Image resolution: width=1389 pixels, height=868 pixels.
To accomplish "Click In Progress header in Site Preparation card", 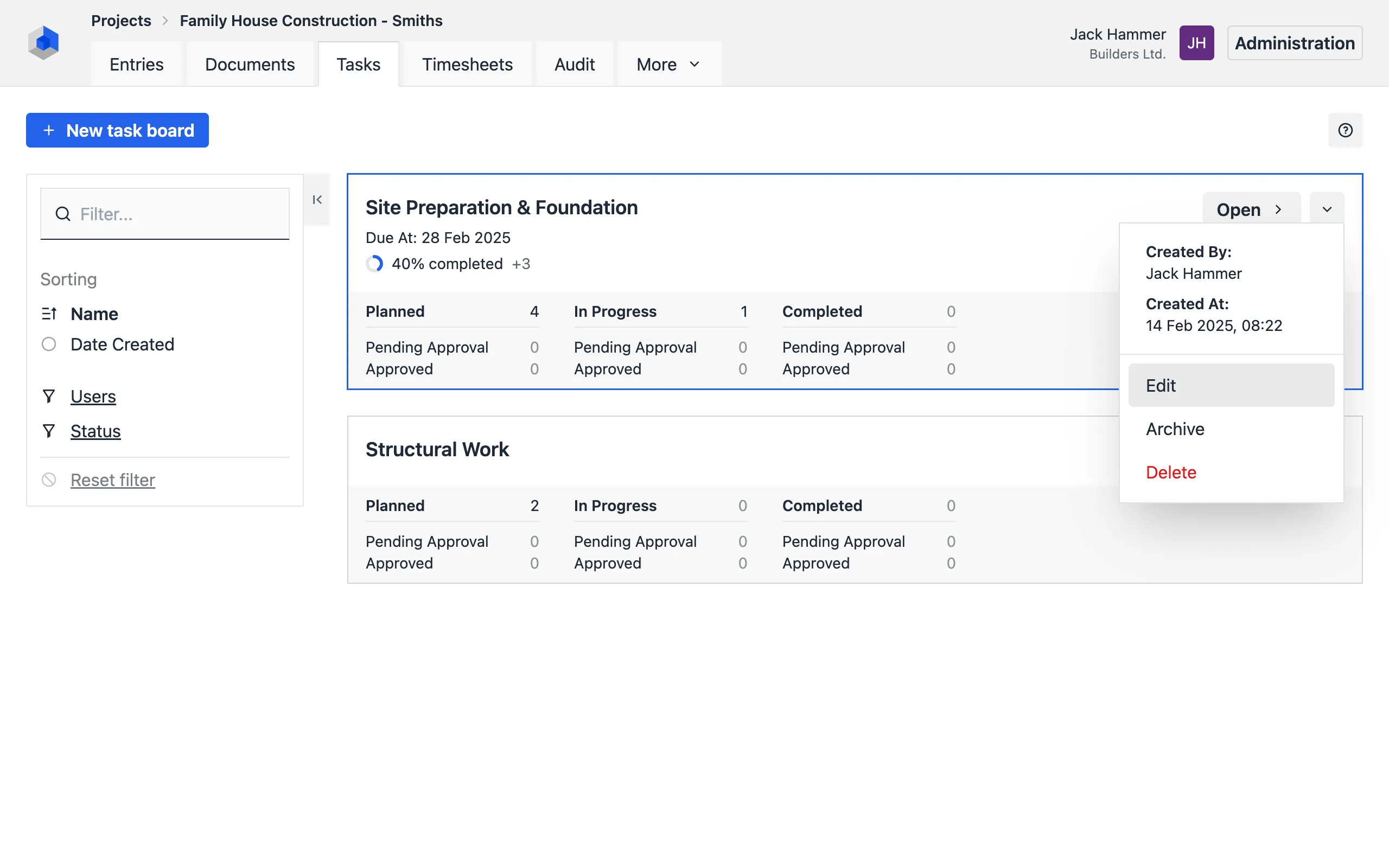I will [x=615, y=311].
